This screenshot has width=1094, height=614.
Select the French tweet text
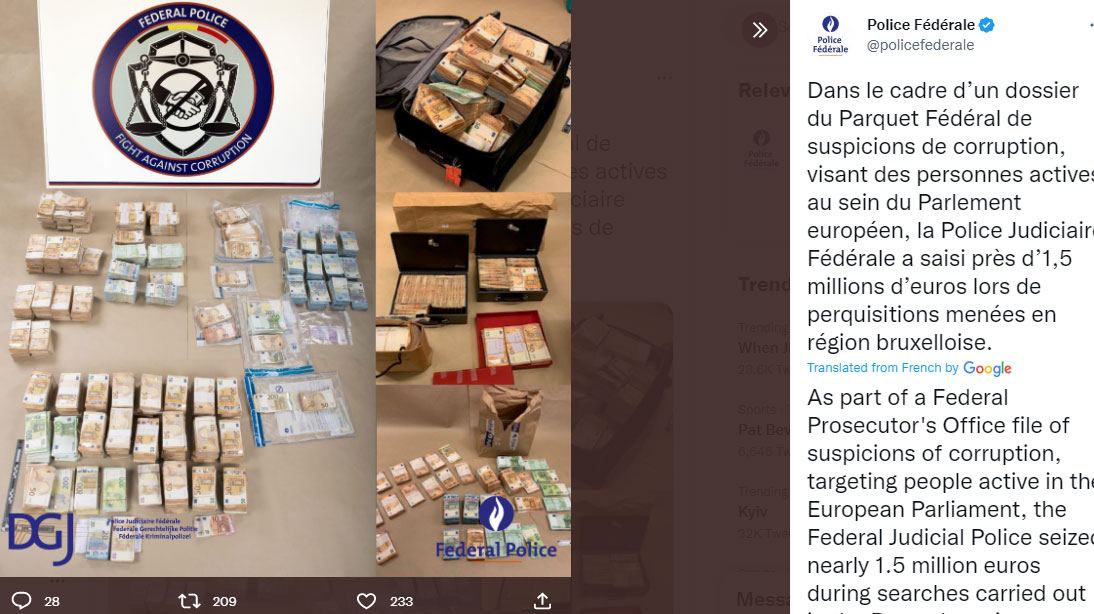click(x=950, y=216)
